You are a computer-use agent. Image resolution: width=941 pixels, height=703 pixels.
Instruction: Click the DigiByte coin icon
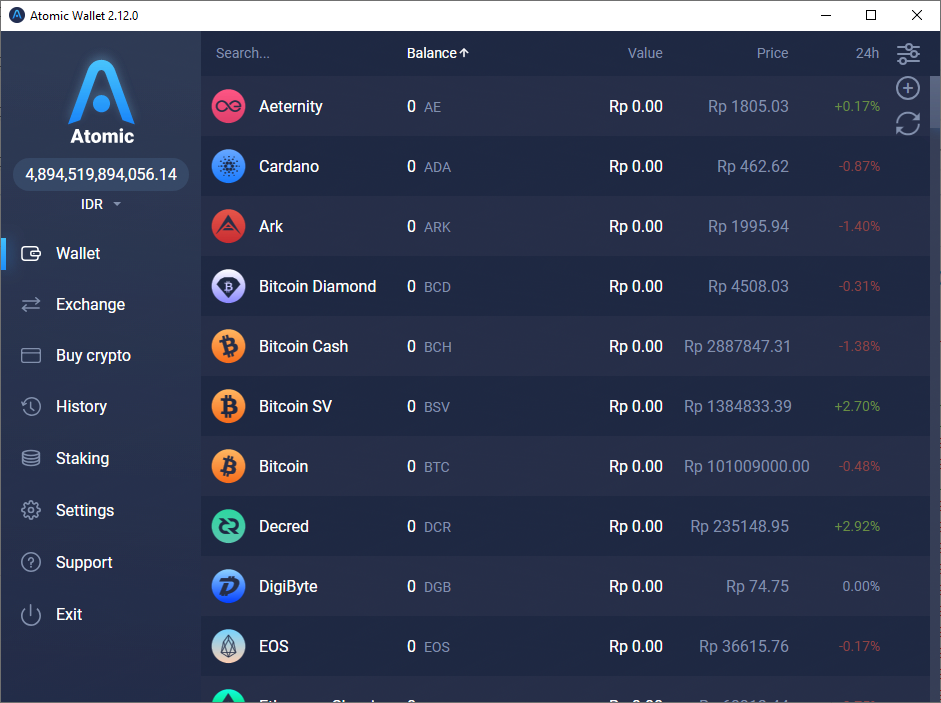pyautogui.click(x=229, y=587)
